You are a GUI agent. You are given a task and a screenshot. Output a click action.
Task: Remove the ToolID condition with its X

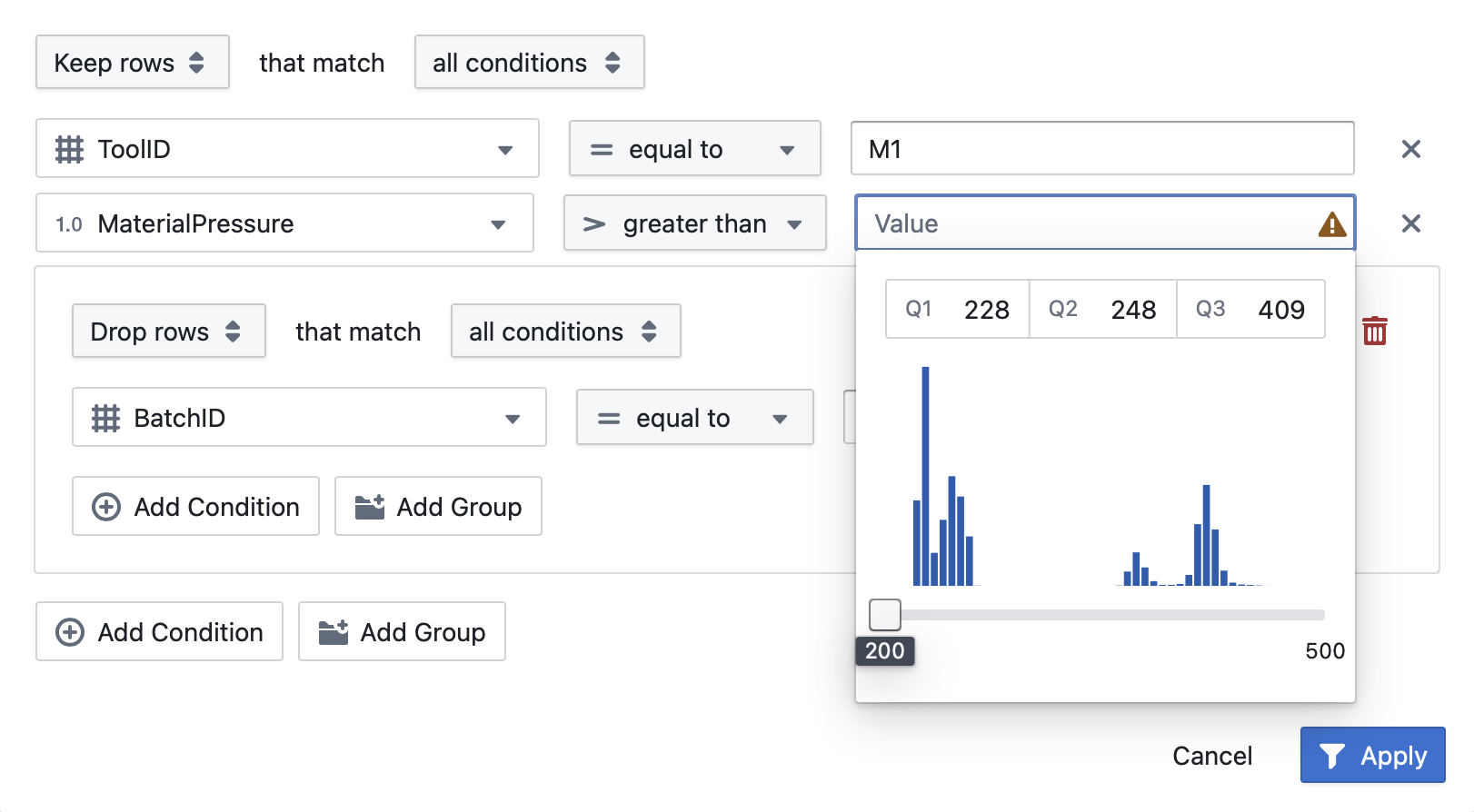coord(1411,149)
